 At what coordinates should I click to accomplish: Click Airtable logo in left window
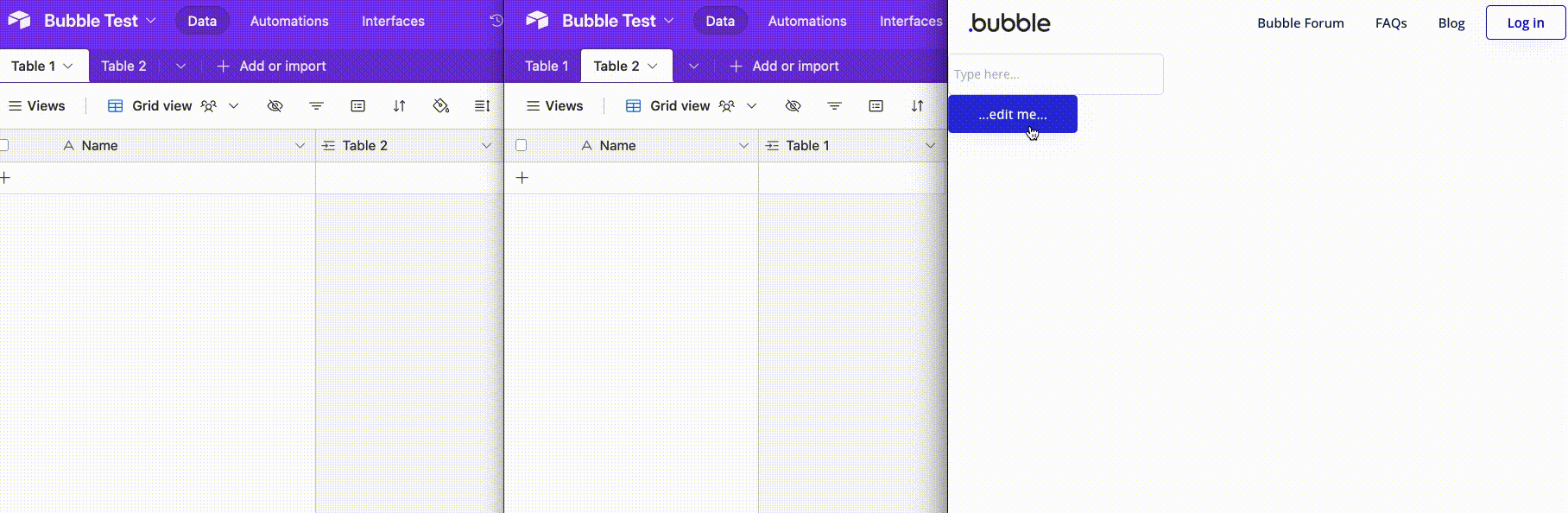[x=19, y=20]
